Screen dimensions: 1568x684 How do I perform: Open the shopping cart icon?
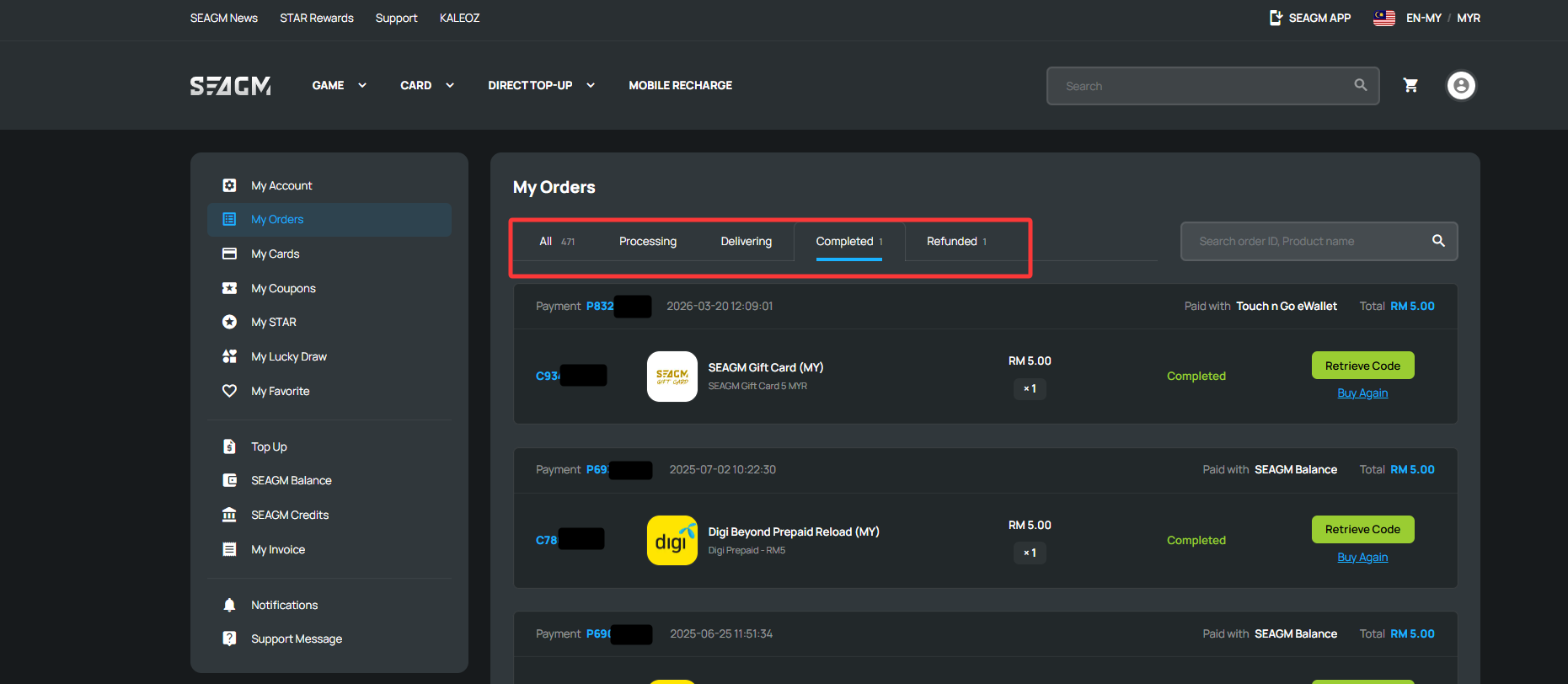point(1410,85)
